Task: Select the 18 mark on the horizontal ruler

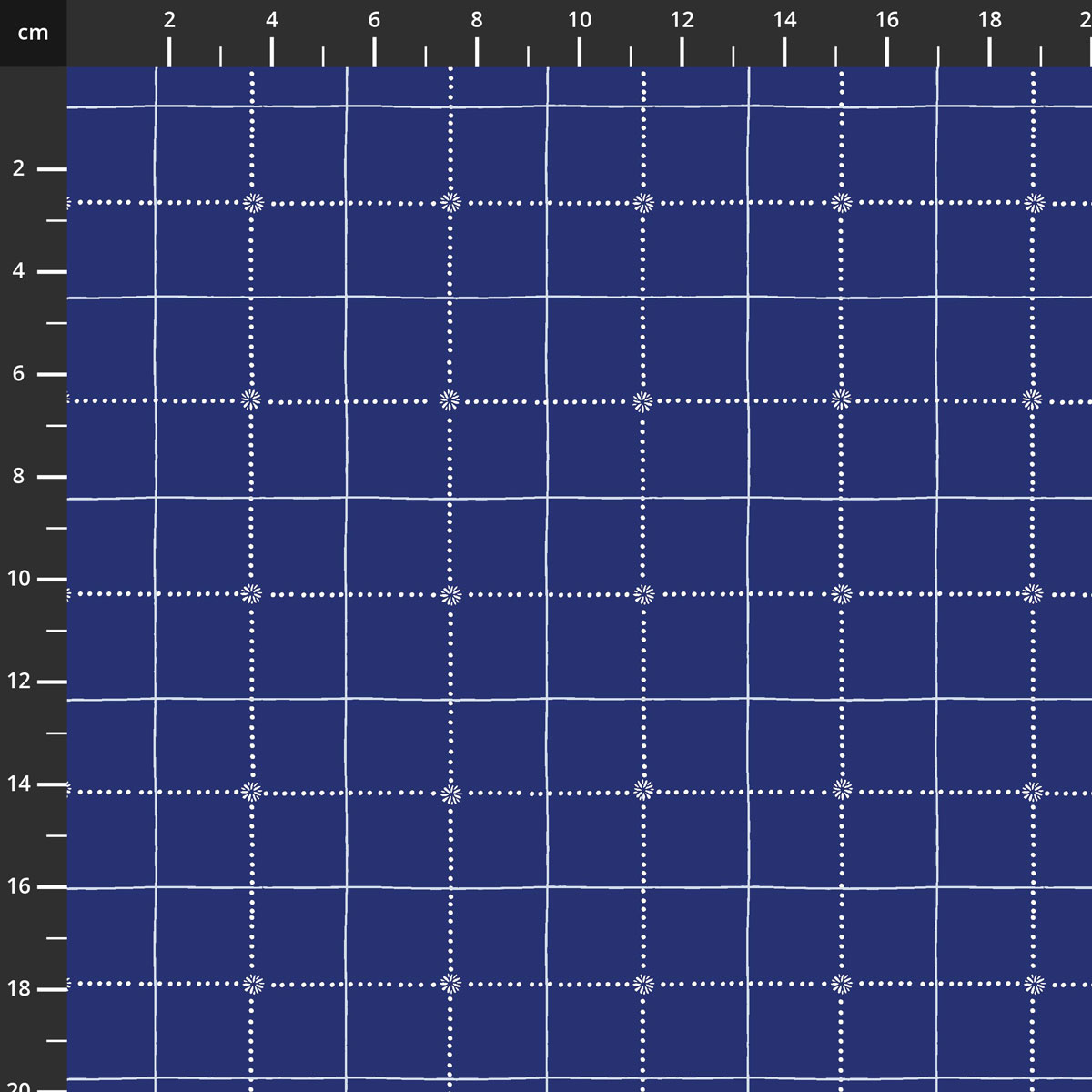Action: pos(990,20)
